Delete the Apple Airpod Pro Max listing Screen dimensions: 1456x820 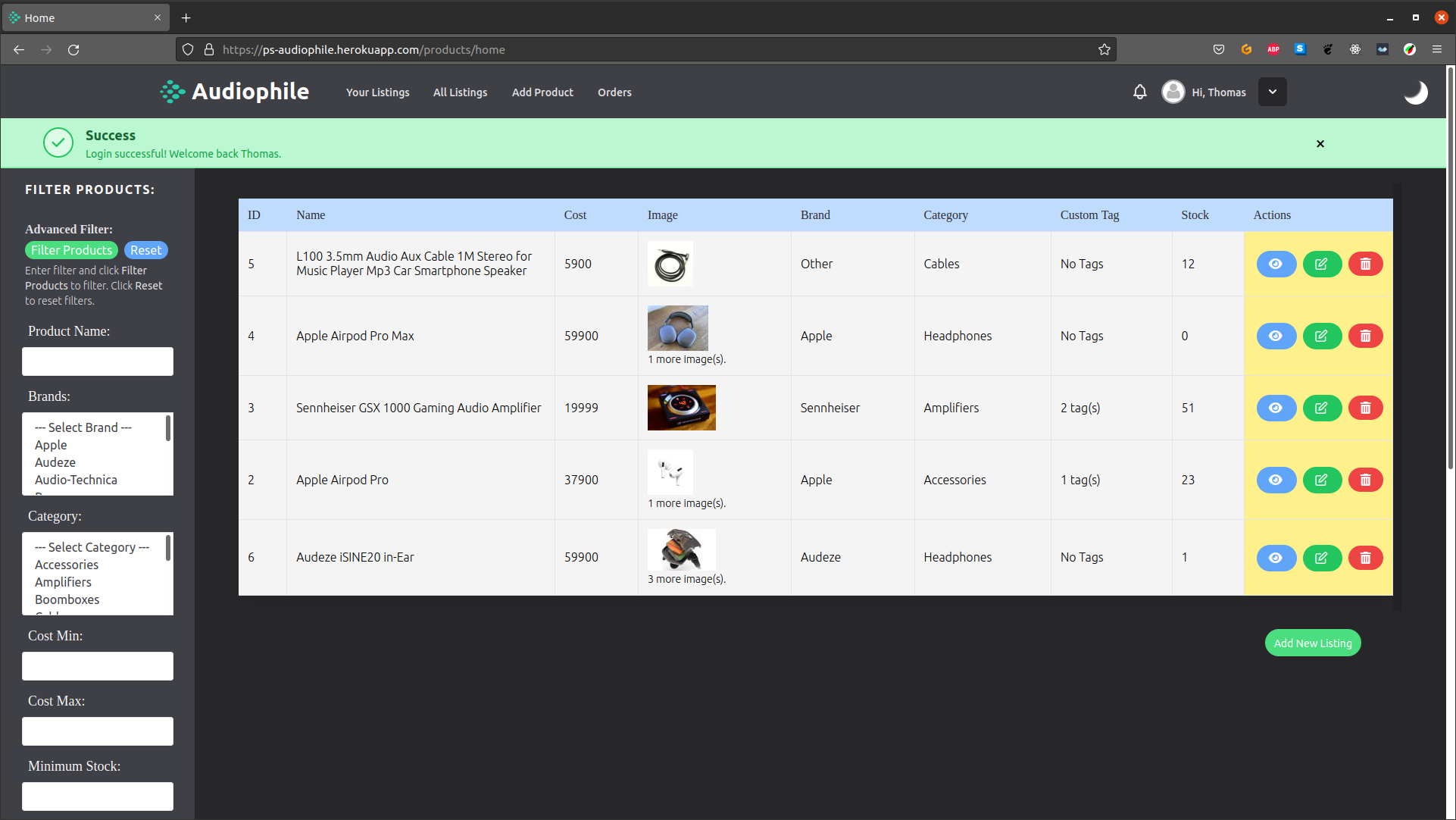point(1366,336)
